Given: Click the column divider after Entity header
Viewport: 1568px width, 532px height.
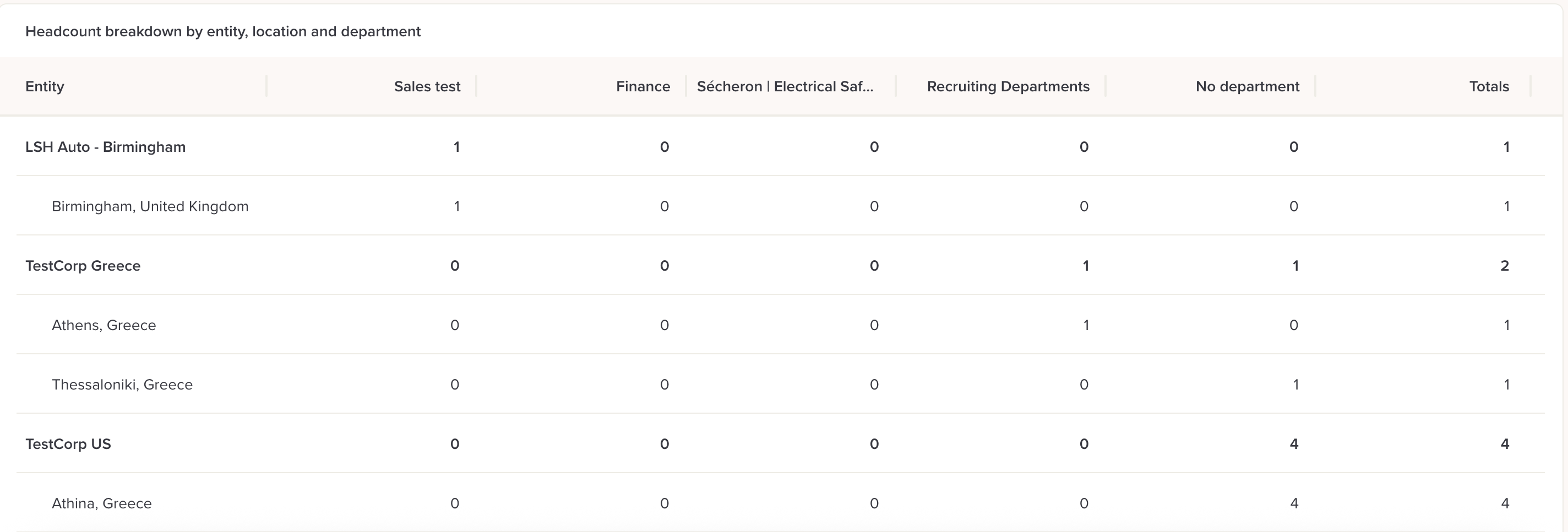Looking at the screenshot, I should tap(266, 86).
